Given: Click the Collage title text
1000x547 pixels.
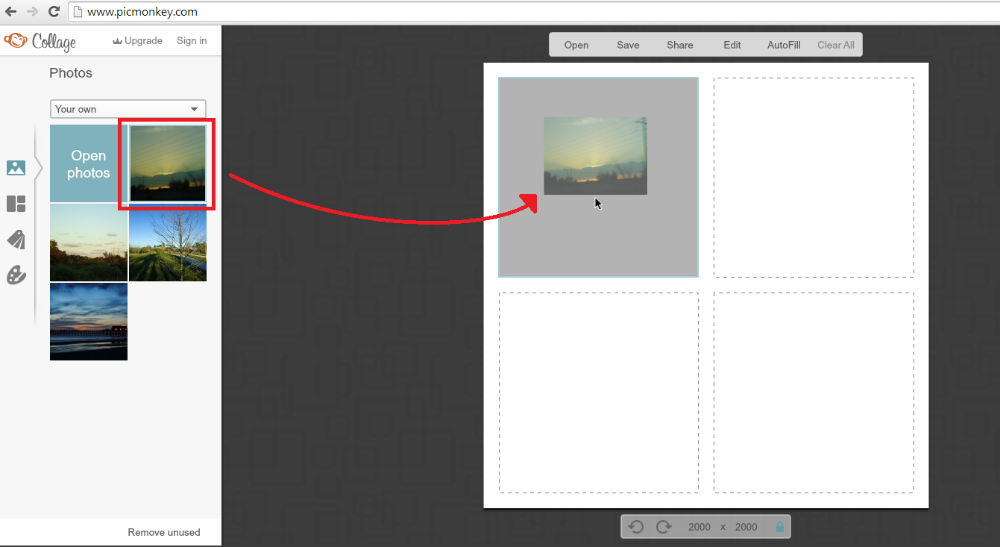Looking at the screenshot, I should click(x=54, y=42).
